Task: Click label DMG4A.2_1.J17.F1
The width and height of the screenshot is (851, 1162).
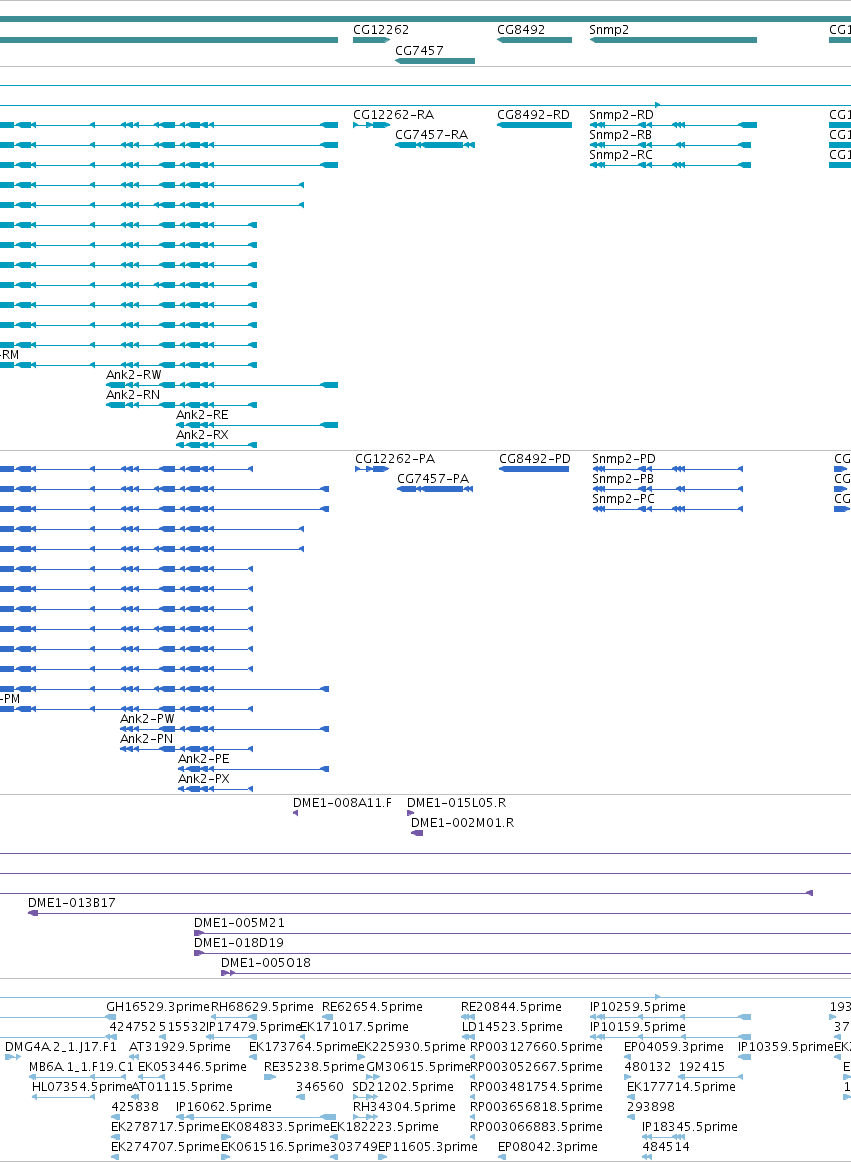Action: point(61,1046)
